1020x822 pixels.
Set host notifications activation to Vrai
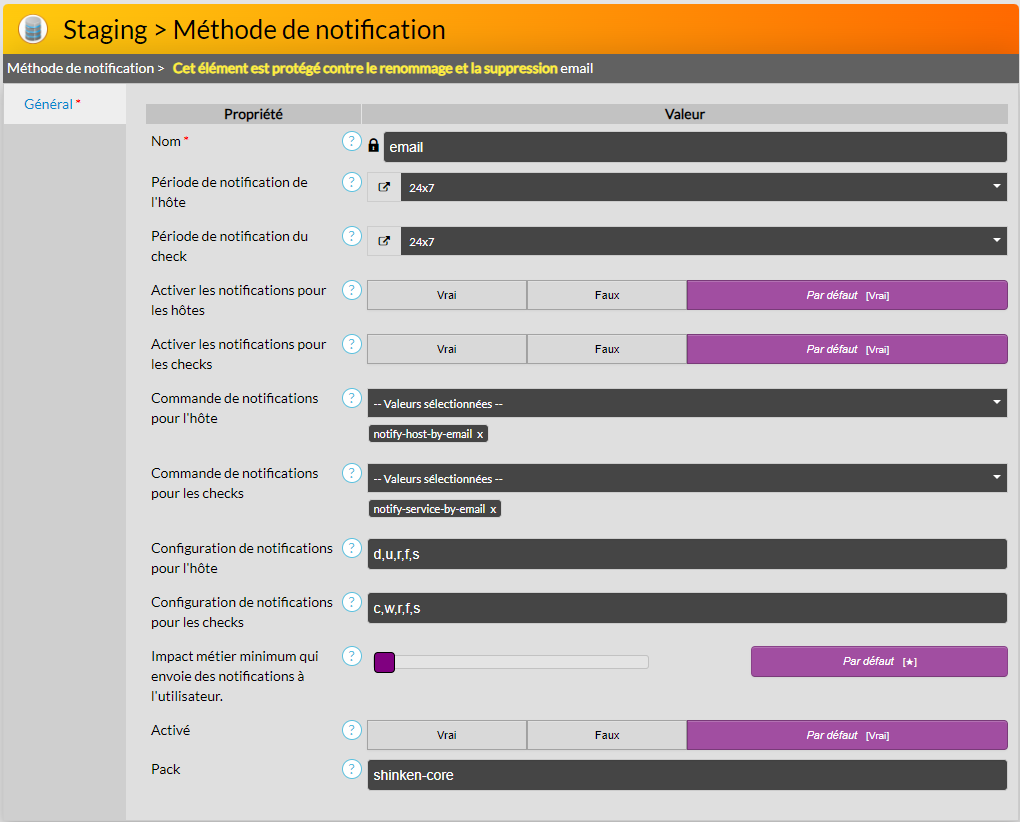(447, 295)
